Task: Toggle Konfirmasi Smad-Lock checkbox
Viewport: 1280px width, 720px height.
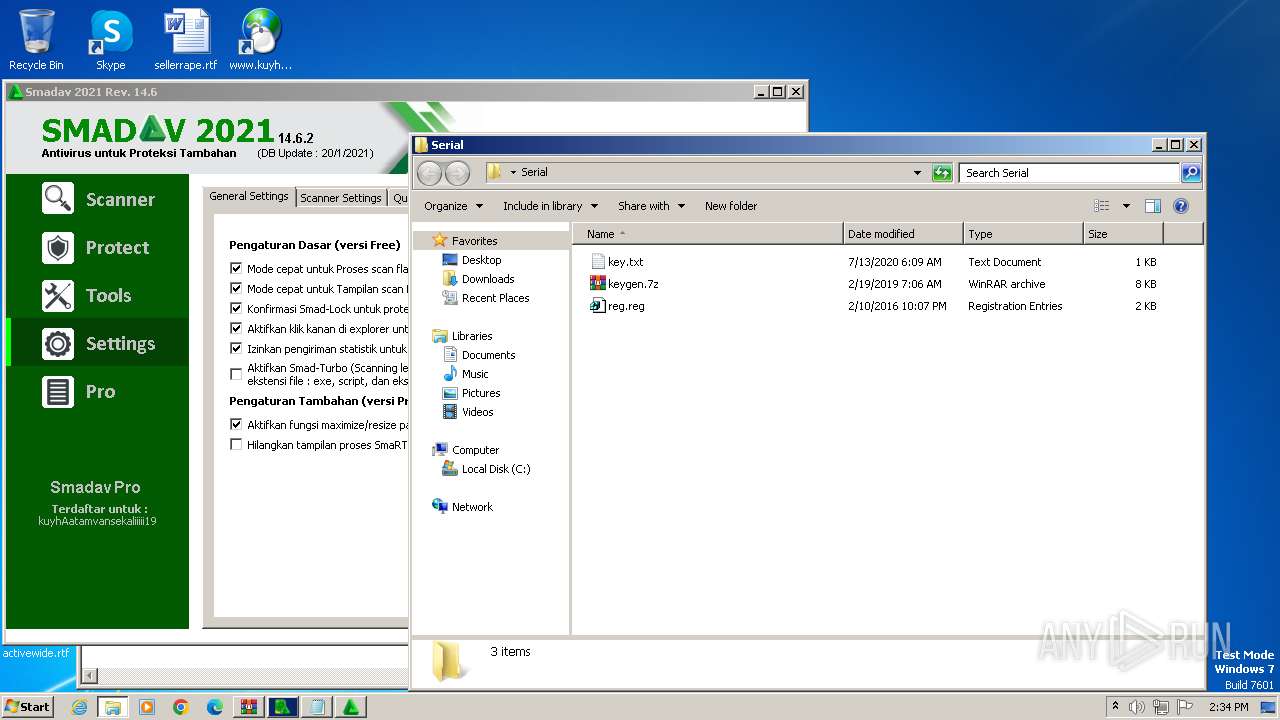Action: [x=236, y=308]
